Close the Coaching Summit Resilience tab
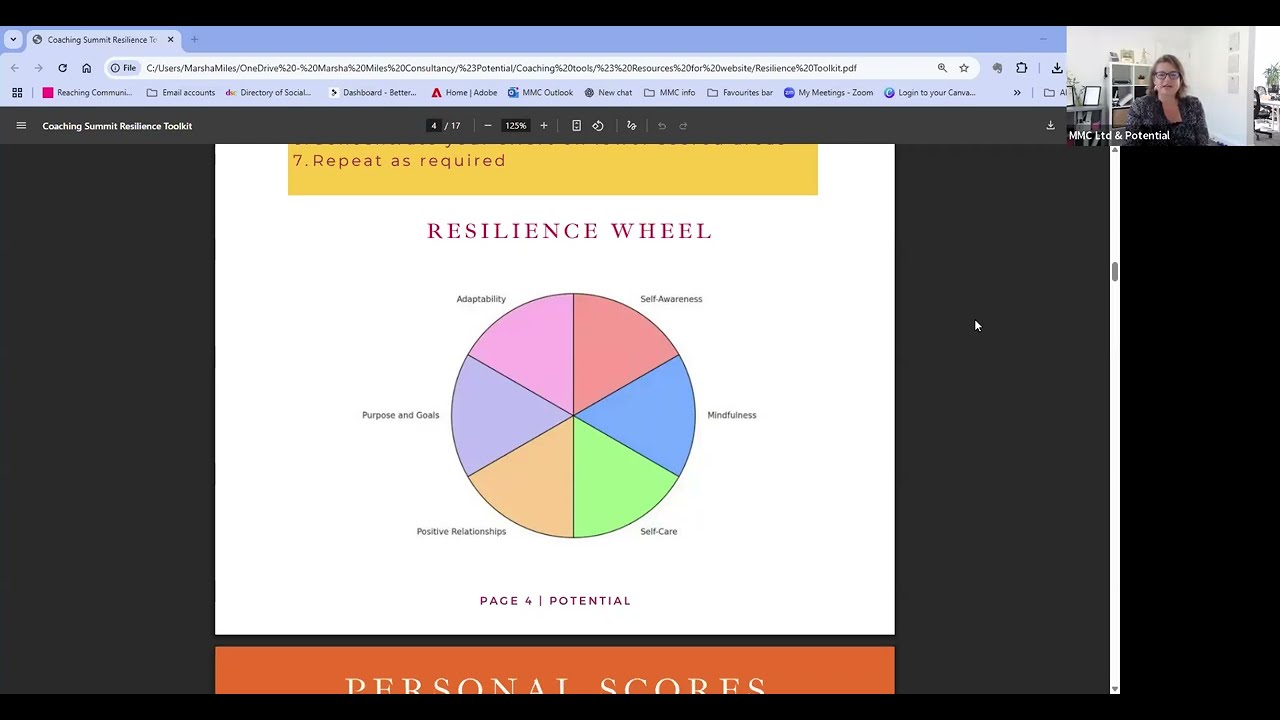Screen dimensions: 1280x720 tap(170, 40)
